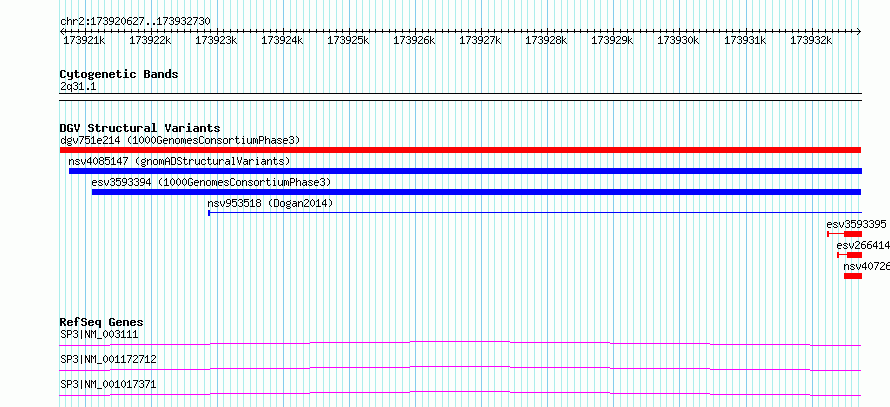Click the chr2:173920627..173932730 region label
The width and height of the screenshot is (890, 407).
pos(135,22)
